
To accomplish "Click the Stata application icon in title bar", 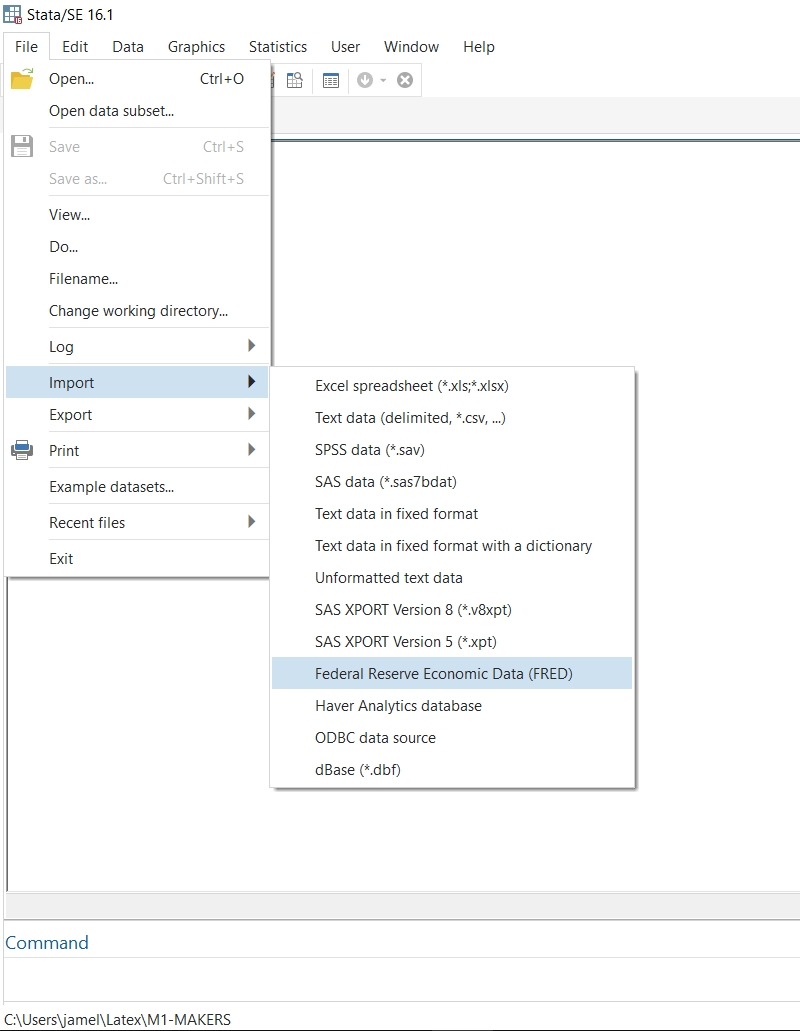I will (12, 14).
